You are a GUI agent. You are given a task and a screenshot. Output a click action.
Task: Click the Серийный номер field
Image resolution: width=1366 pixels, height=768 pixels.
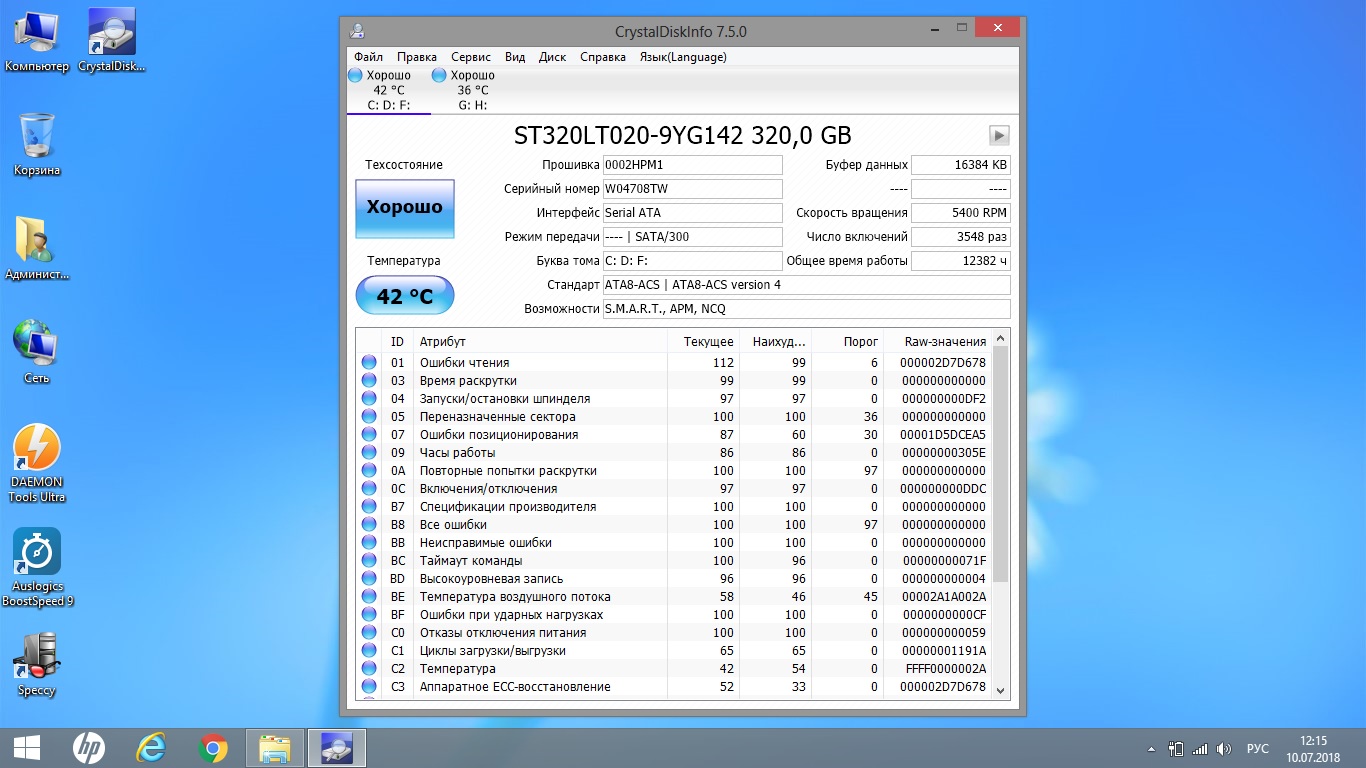click(x=692, y=189)
